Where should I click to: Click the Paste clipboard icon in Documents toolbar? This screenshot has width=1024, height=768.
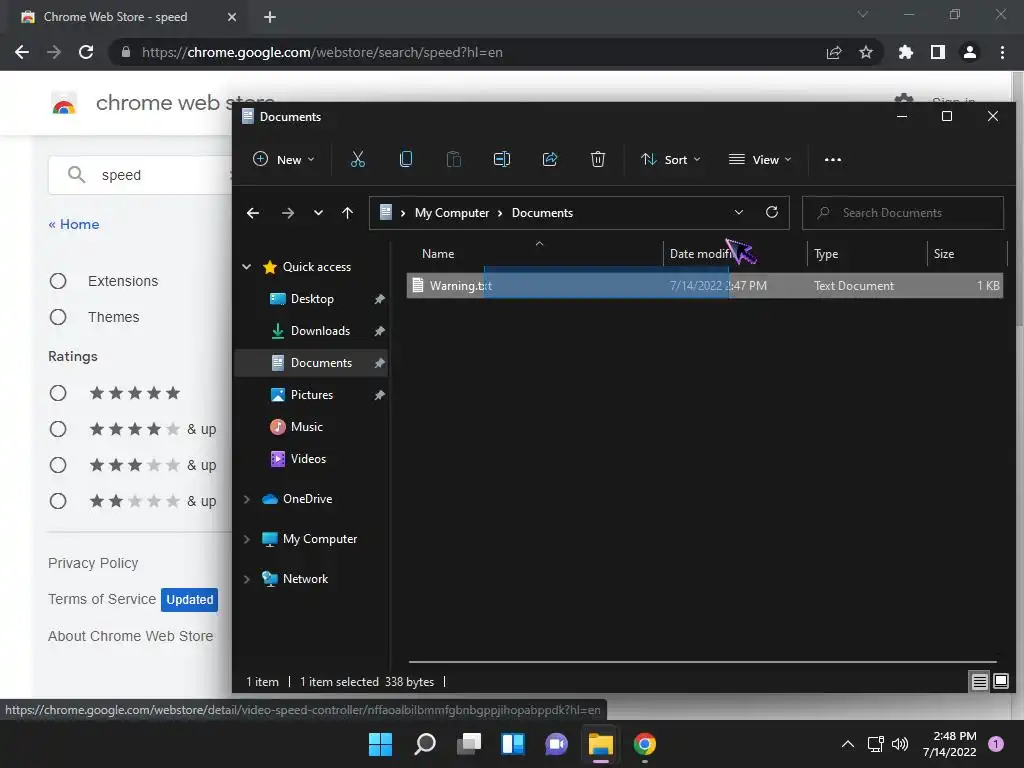[x=453, y=159]
